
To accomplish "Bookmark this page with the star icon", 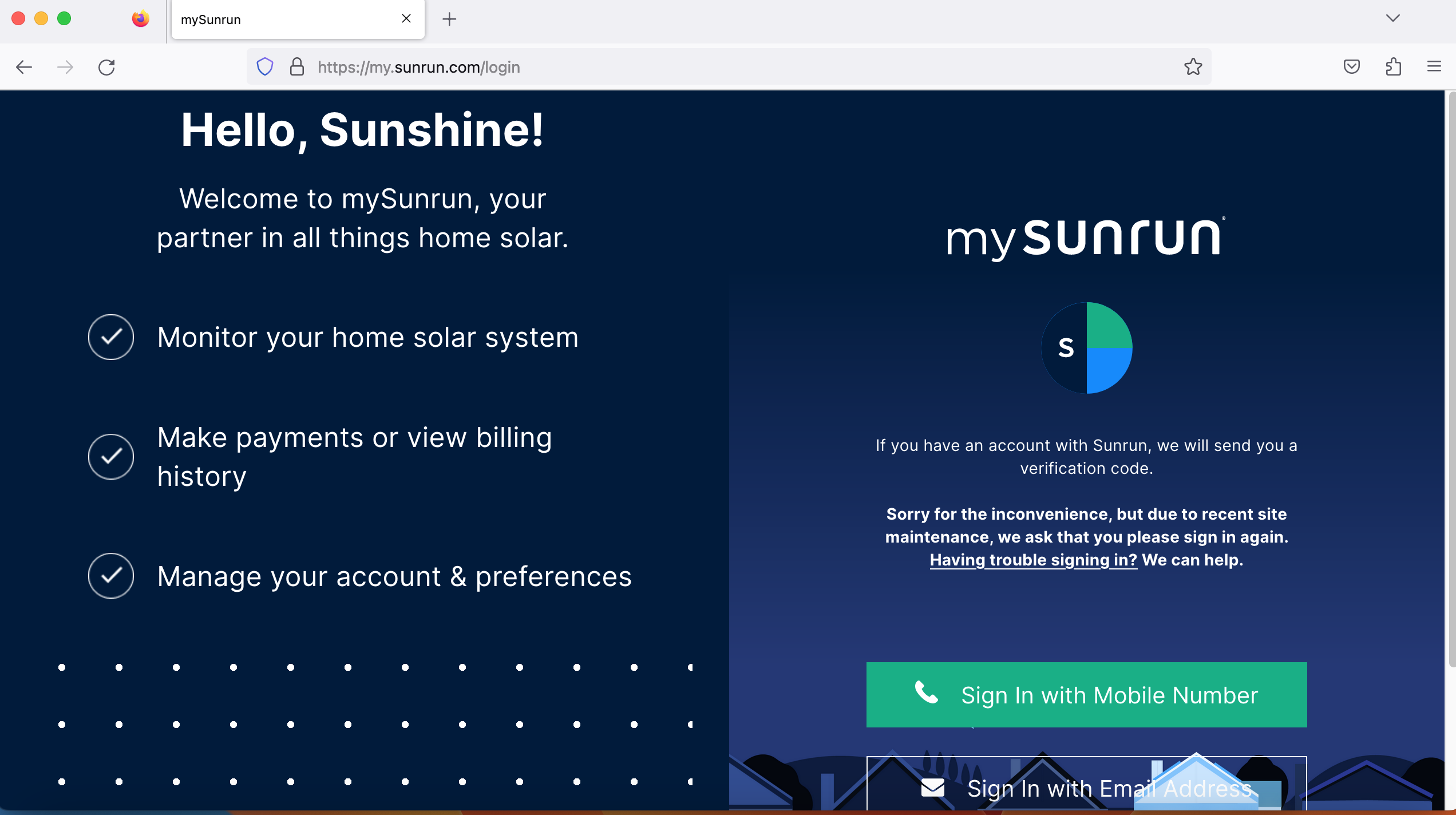I will click(x=1194, y=67).
